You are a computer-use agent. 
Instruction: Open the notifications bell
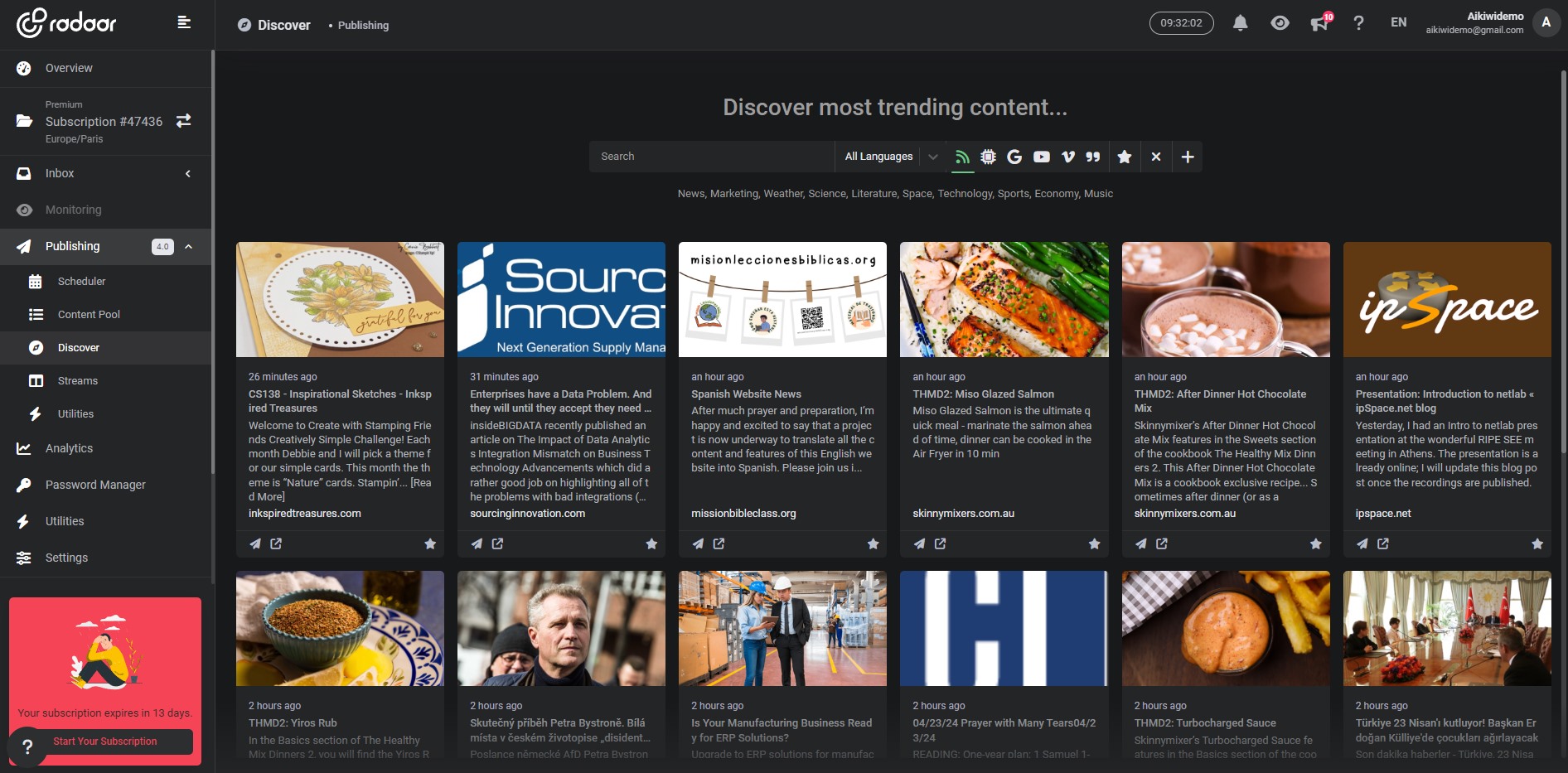(1240, 23)
